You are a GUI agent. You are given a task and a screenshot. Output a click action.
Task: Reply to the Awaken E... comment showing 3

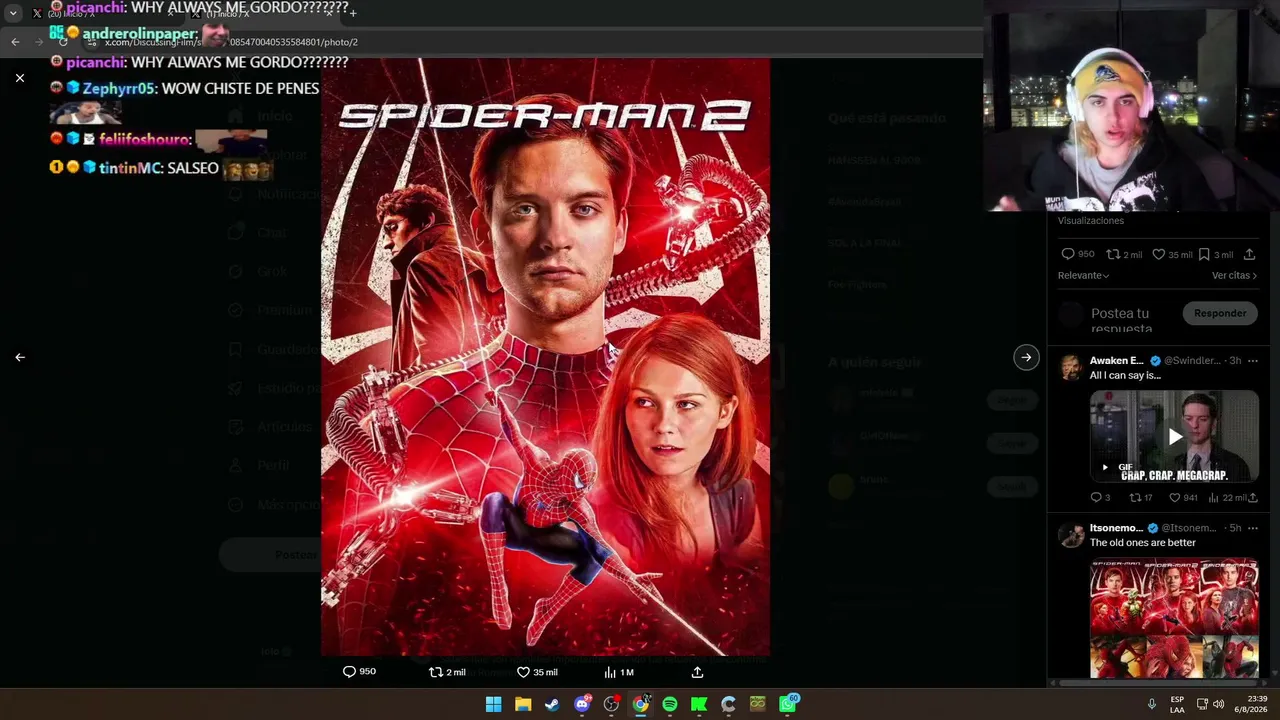point(1100,497)
